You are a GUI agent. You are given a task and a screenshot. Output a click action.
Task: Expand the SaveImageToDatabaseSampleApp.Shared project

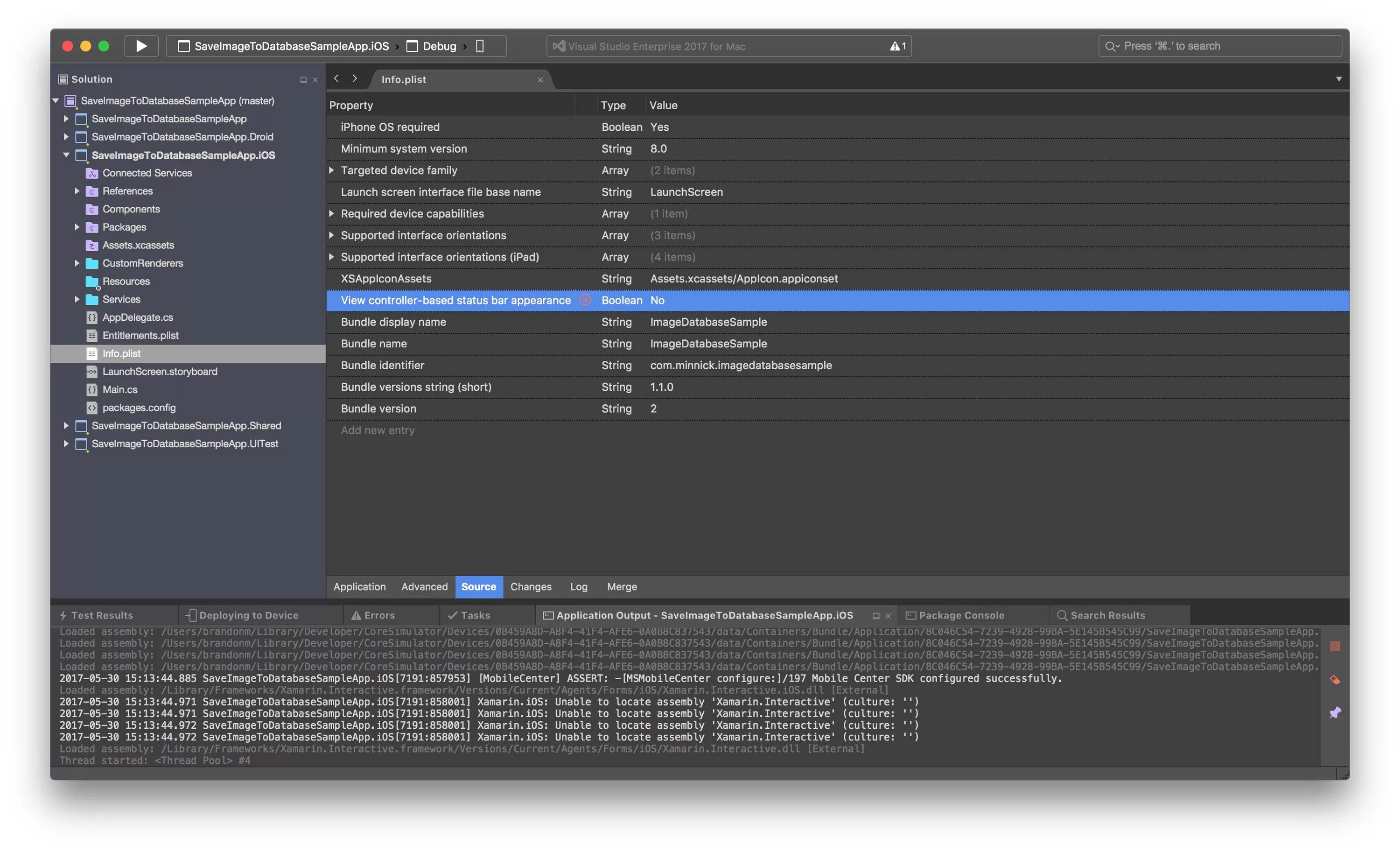point(66,425)
